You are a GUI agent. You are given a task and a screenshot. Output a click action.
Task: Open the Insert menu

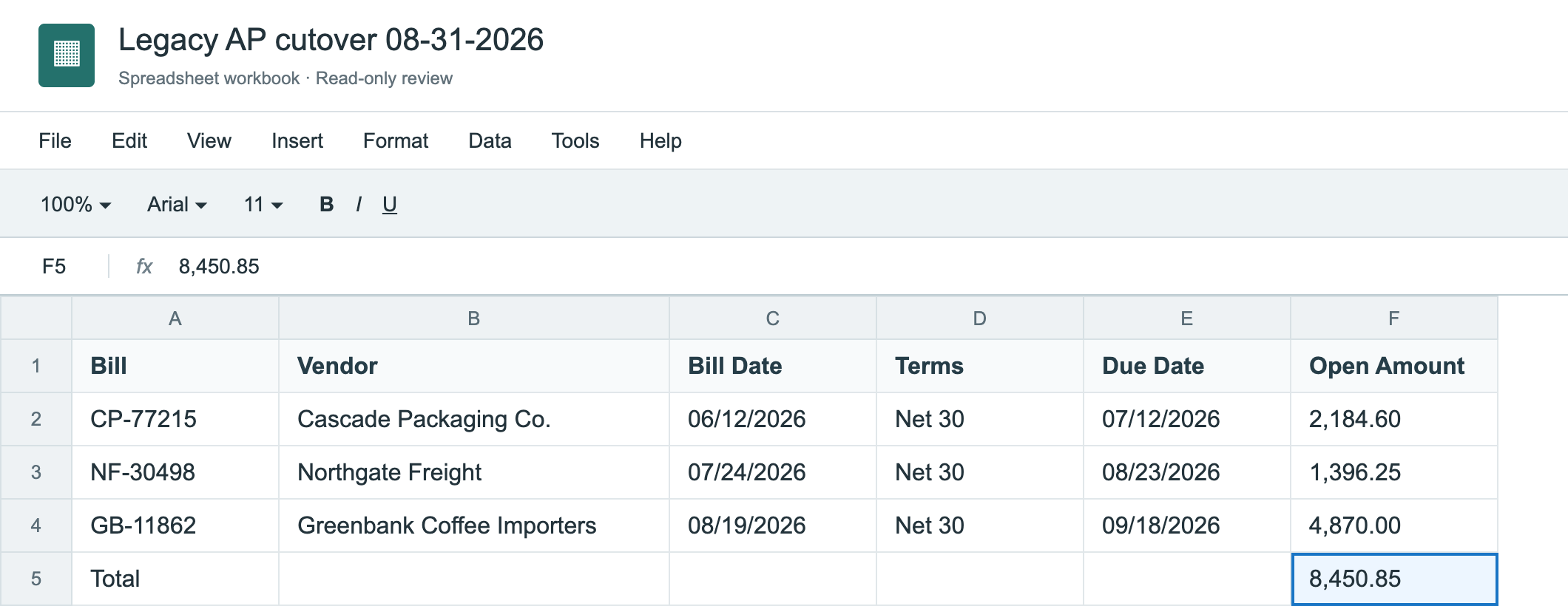pos(297,140)
